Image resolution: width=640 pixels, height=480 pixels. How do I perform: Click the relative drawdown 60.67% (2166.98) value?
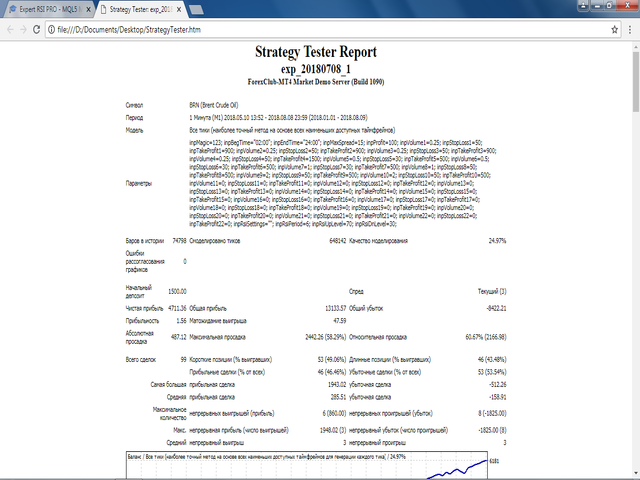tap(486, 337)
